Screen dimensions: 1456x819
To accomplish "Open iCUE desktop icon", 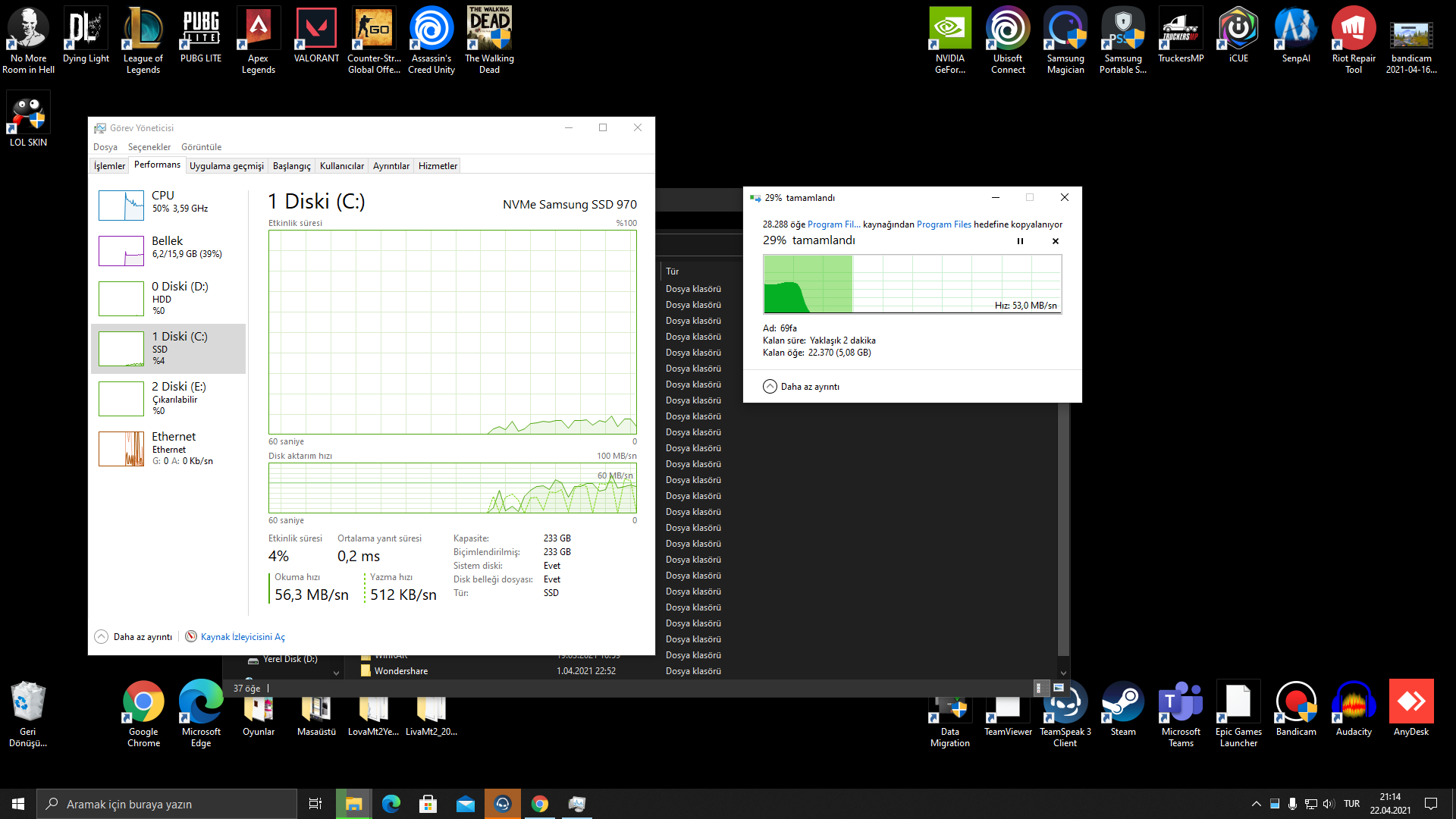I will (1238, 36).
